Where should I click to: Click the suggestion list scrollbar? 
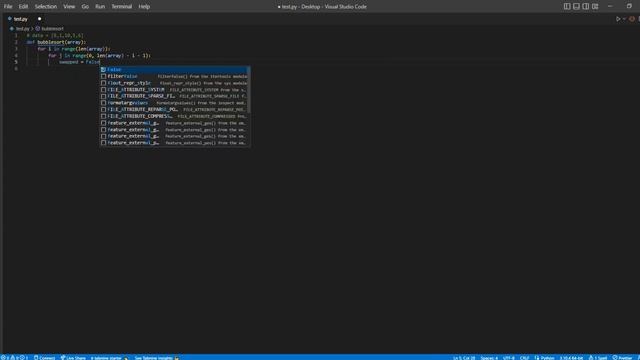(x=249, y=90)
